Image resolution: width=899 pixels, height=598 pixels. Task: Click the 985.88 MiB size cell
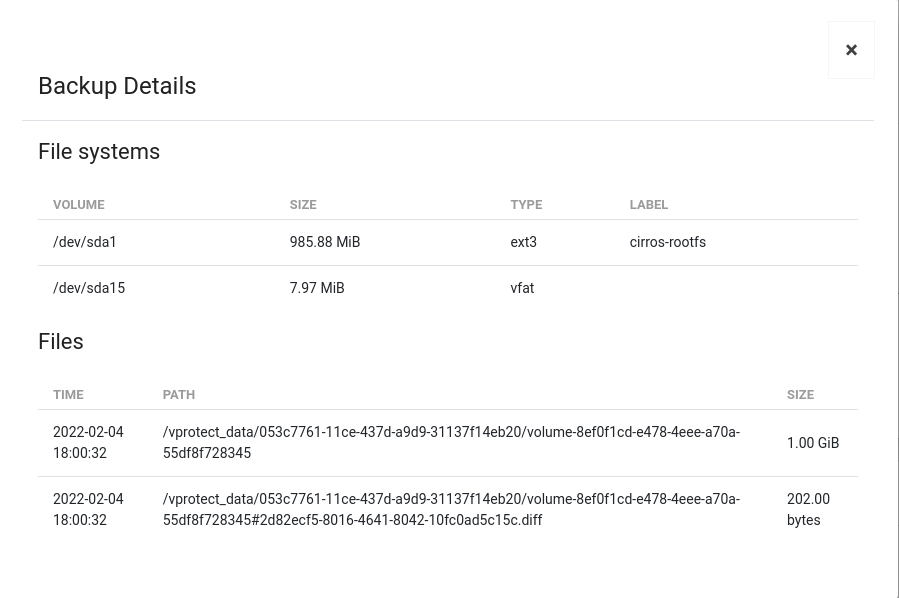(325, 242)
